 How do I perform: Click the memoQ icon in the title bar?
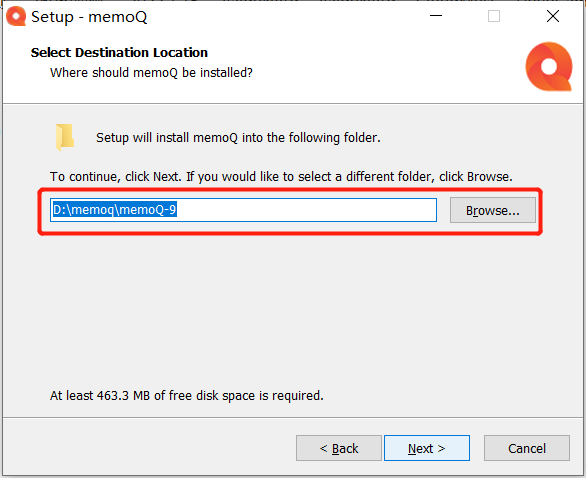point(16,16)
